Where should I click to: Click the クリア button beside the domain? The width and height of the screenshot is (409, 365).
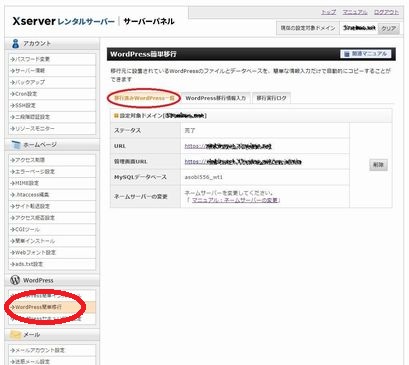389,28
